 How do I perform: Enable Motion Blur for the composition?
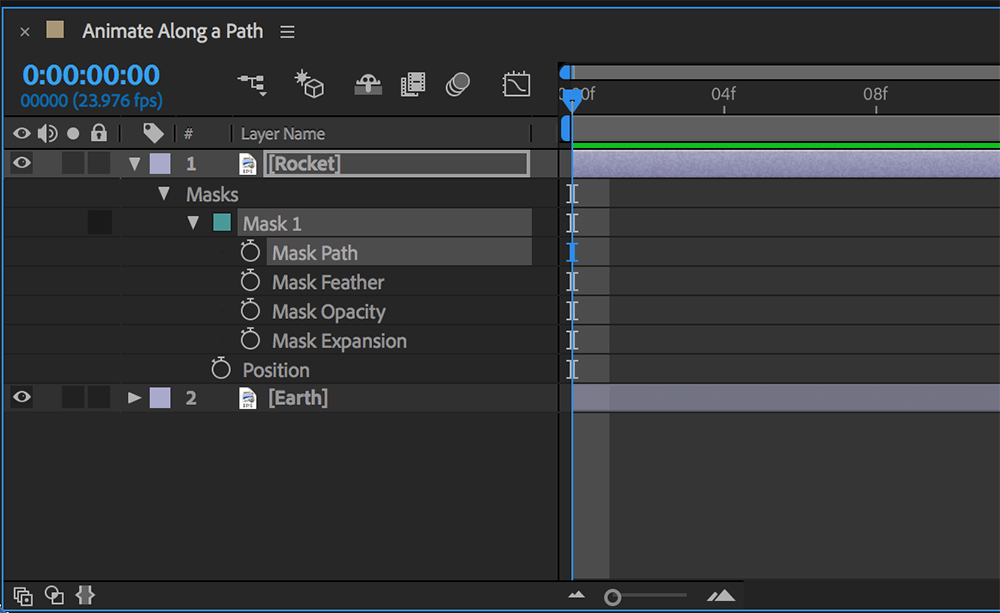pyautogui.click(x=458, y=85)
